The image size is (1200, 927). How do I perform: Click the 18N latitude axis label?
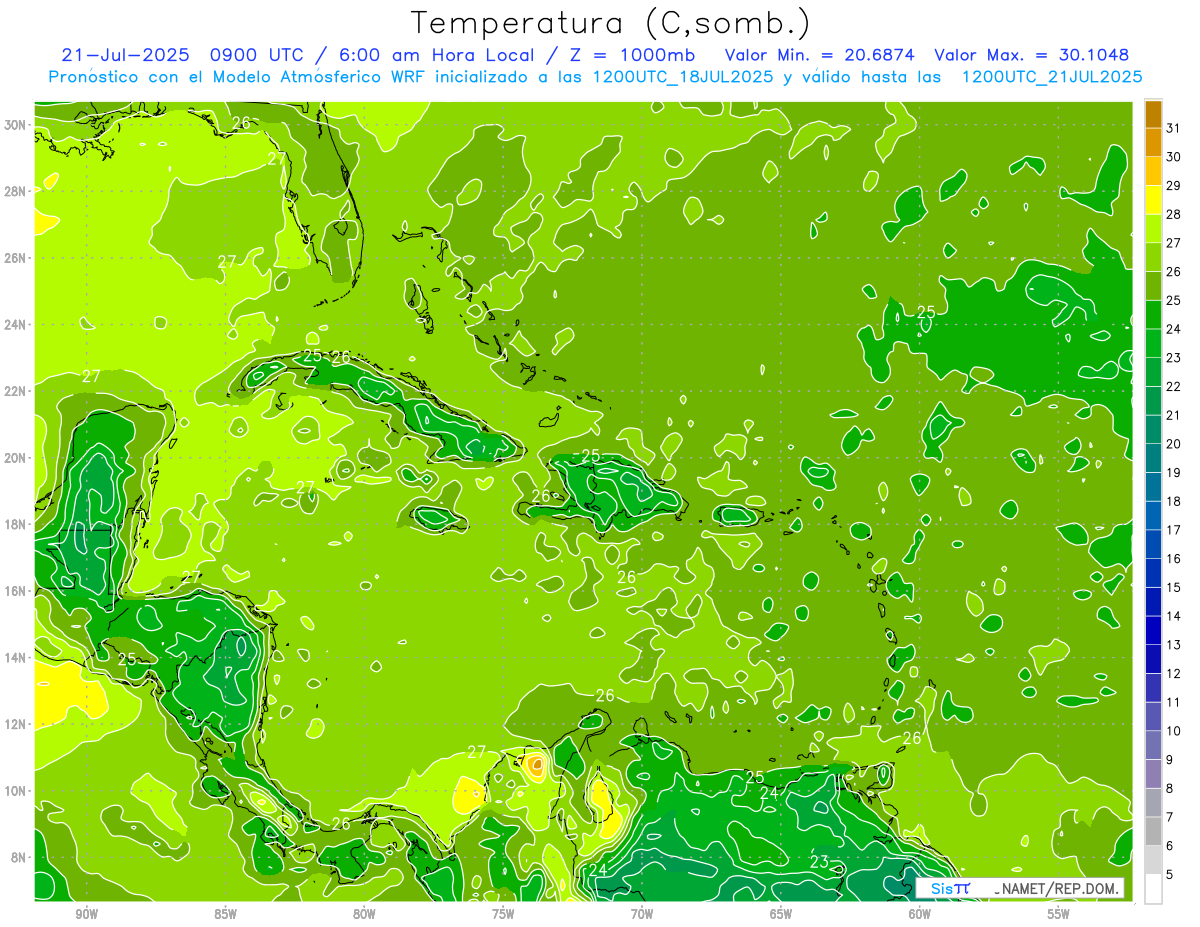15,524
